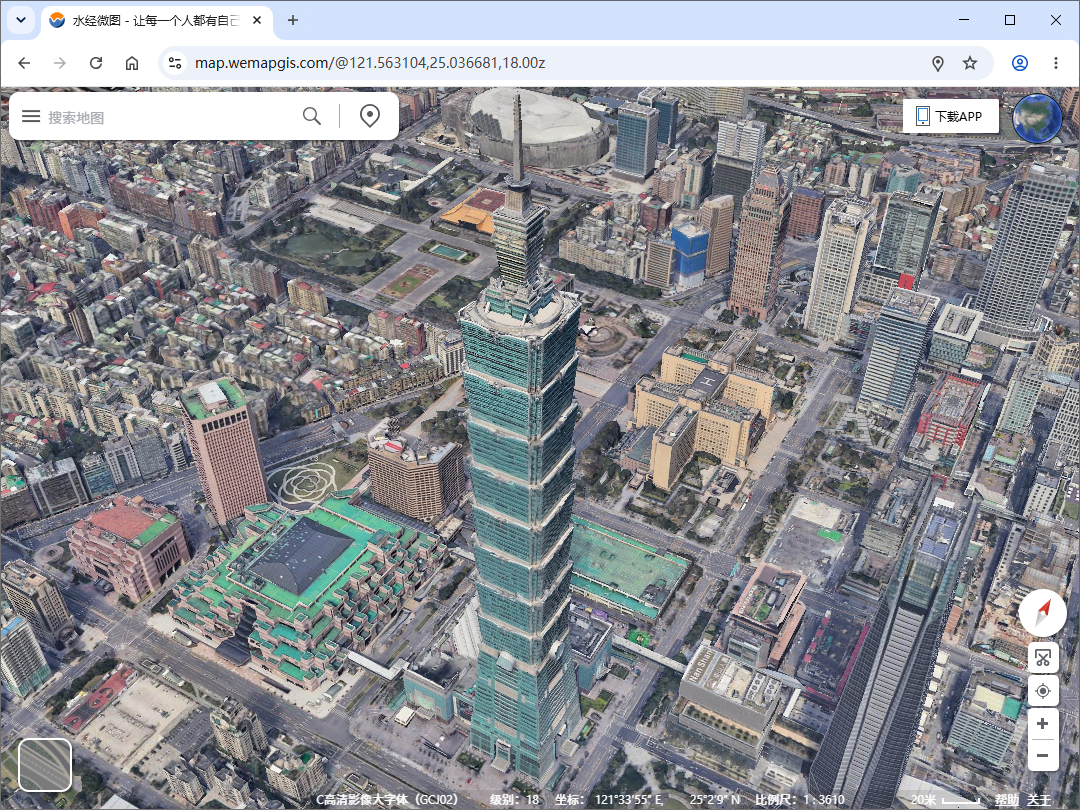This screenshot has height=810, width=1080.
Task: Click the search magnifier icon
Action: click(312, 116)
